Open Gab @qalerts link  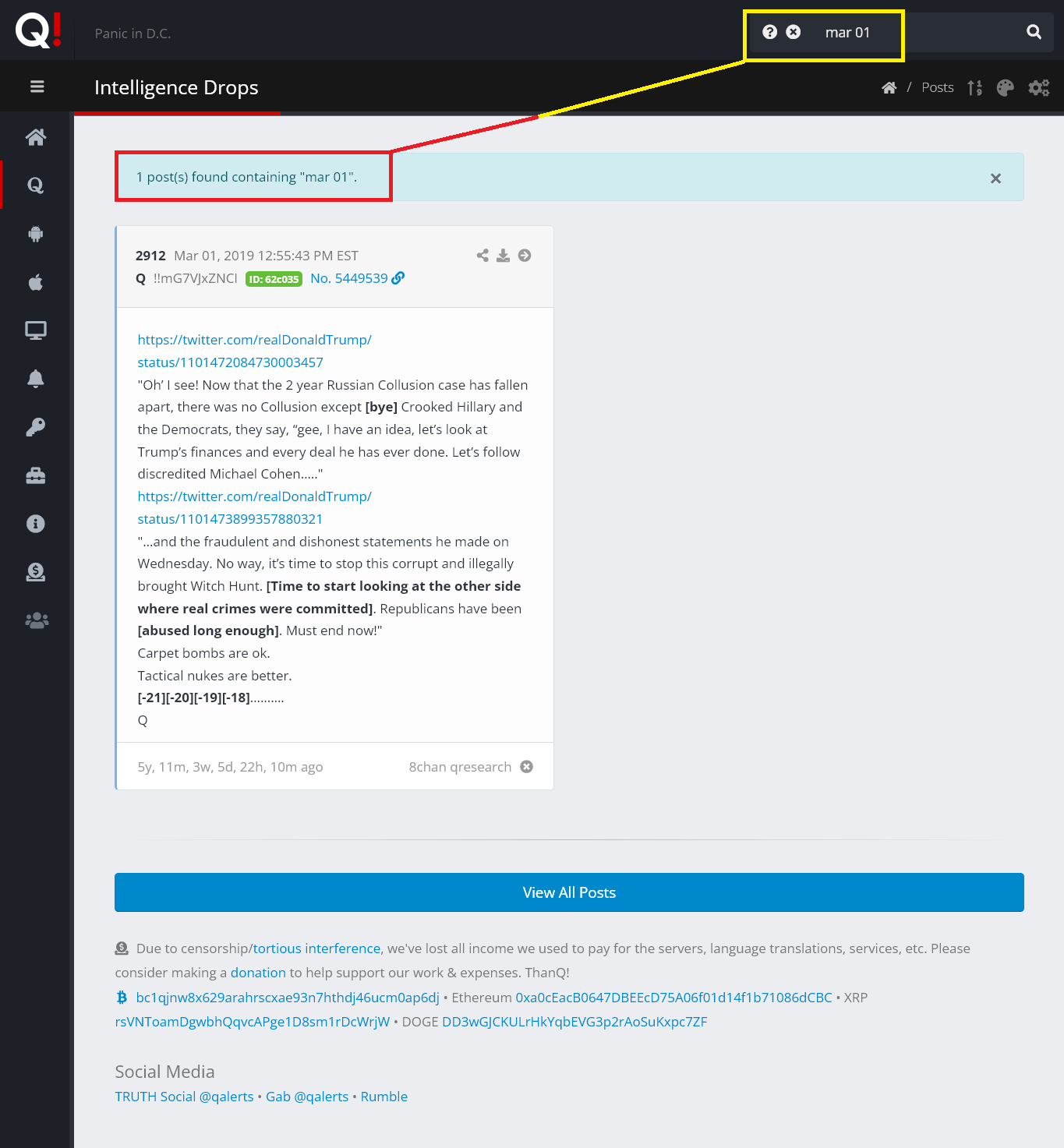307,1097
